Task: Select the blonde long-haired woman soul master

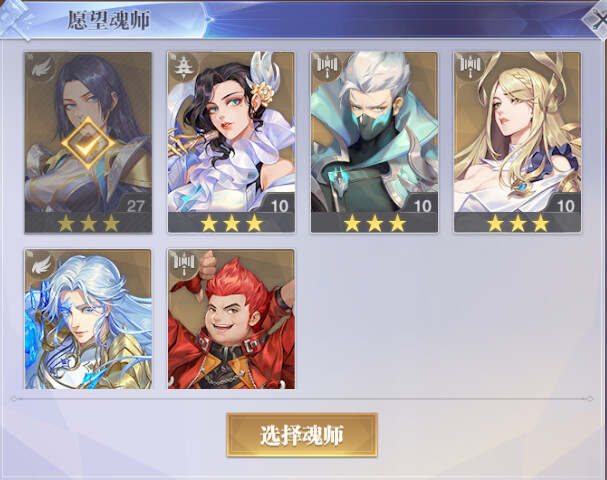Action: [518, 142]
